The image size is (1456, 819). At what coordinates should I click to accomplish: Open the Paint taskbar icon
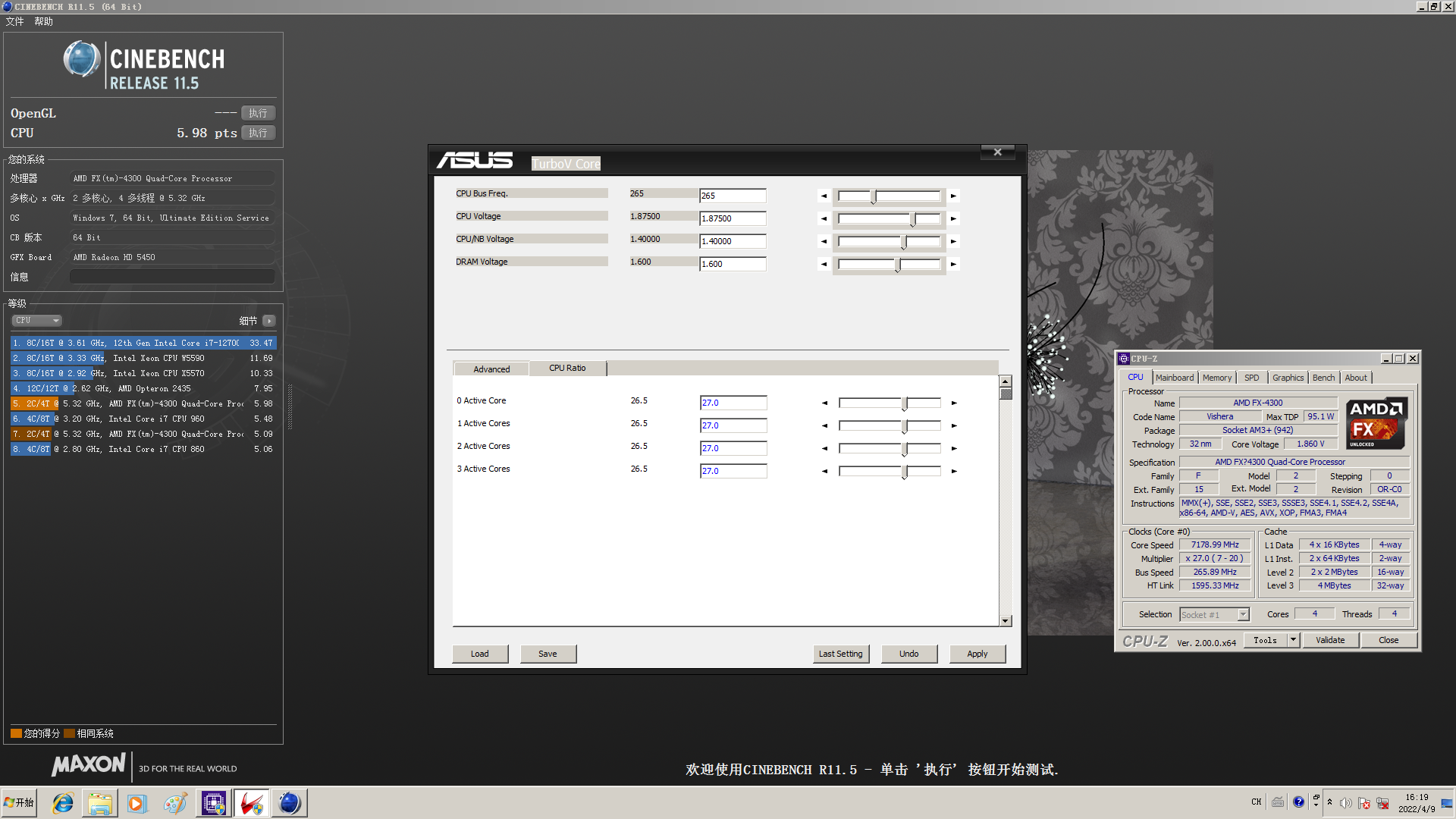point(174,803)
